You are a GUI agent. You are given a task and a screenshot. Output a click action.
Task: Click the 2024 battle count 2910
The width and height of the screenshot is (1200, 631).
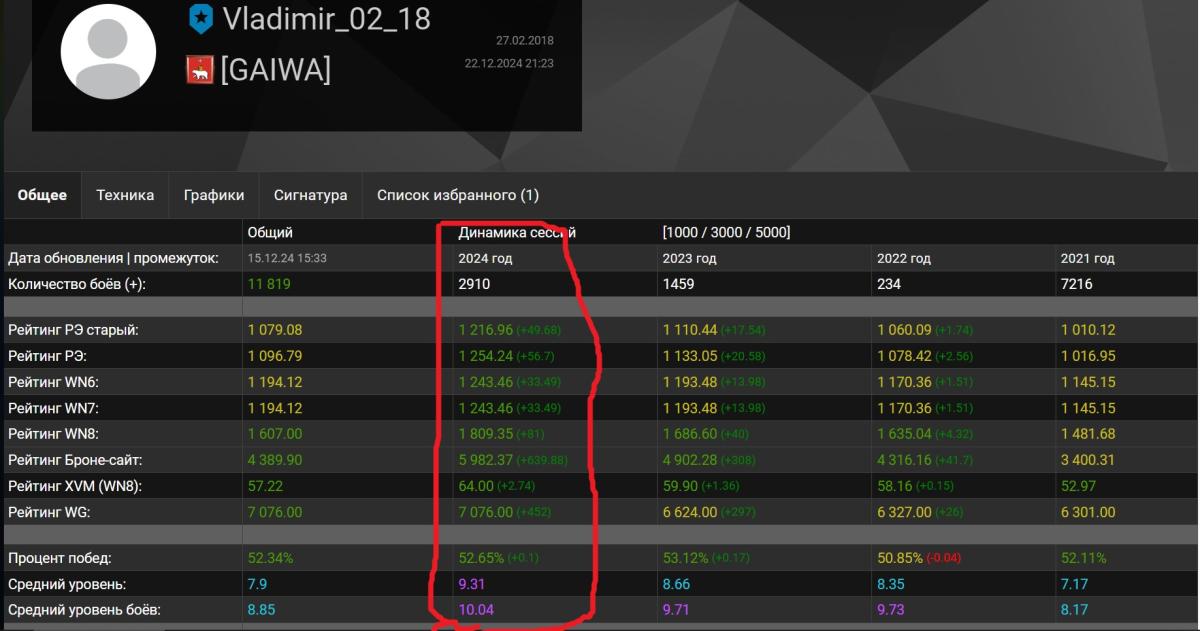pos(474,284)
